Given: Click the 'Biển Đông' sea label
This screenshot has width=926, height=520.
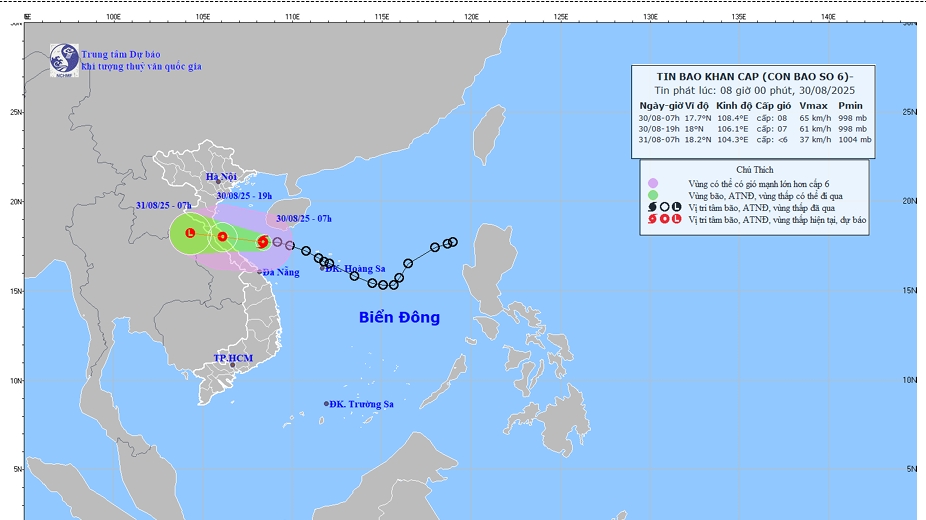Looking at the screenshot, I should click(x=400, y=317).
